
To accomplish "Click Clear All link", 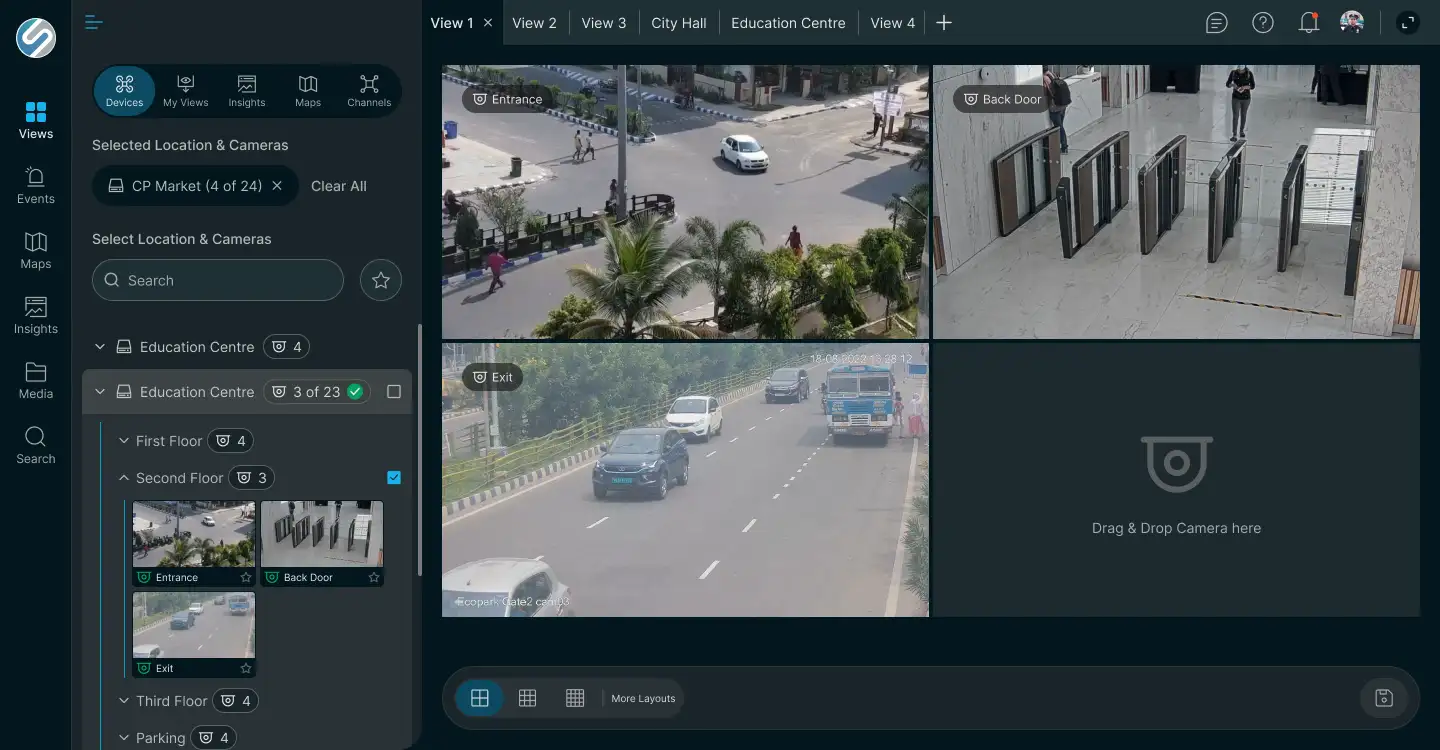I will [339, 186].
